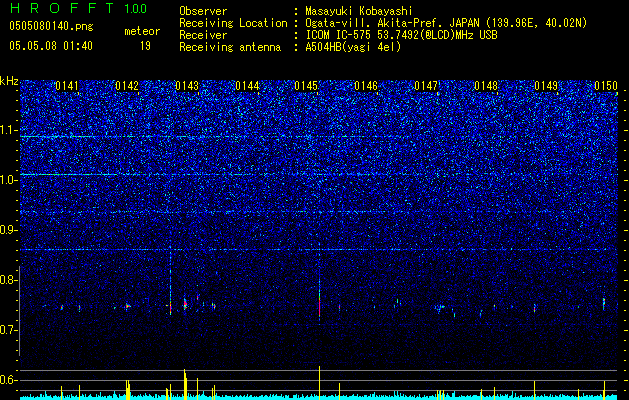Click the 0.9 kHz axis label
This screenshot has height=400, width=629.
point(9,230)
